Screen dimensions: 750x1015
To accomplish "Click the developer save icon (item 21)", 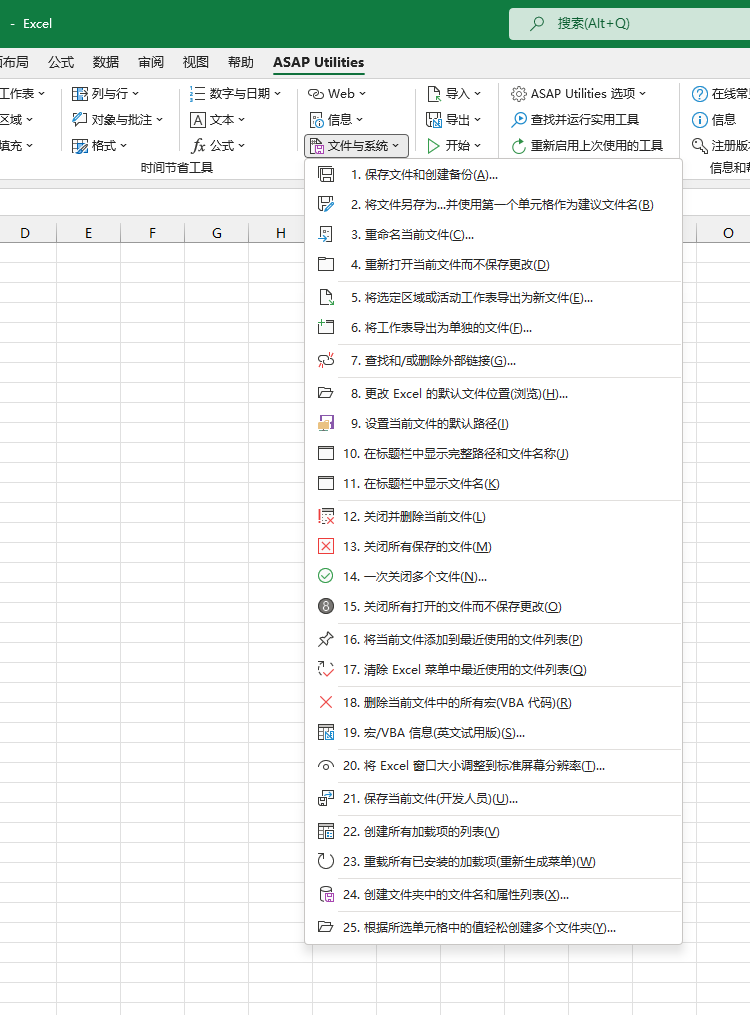I will (326, 798).
